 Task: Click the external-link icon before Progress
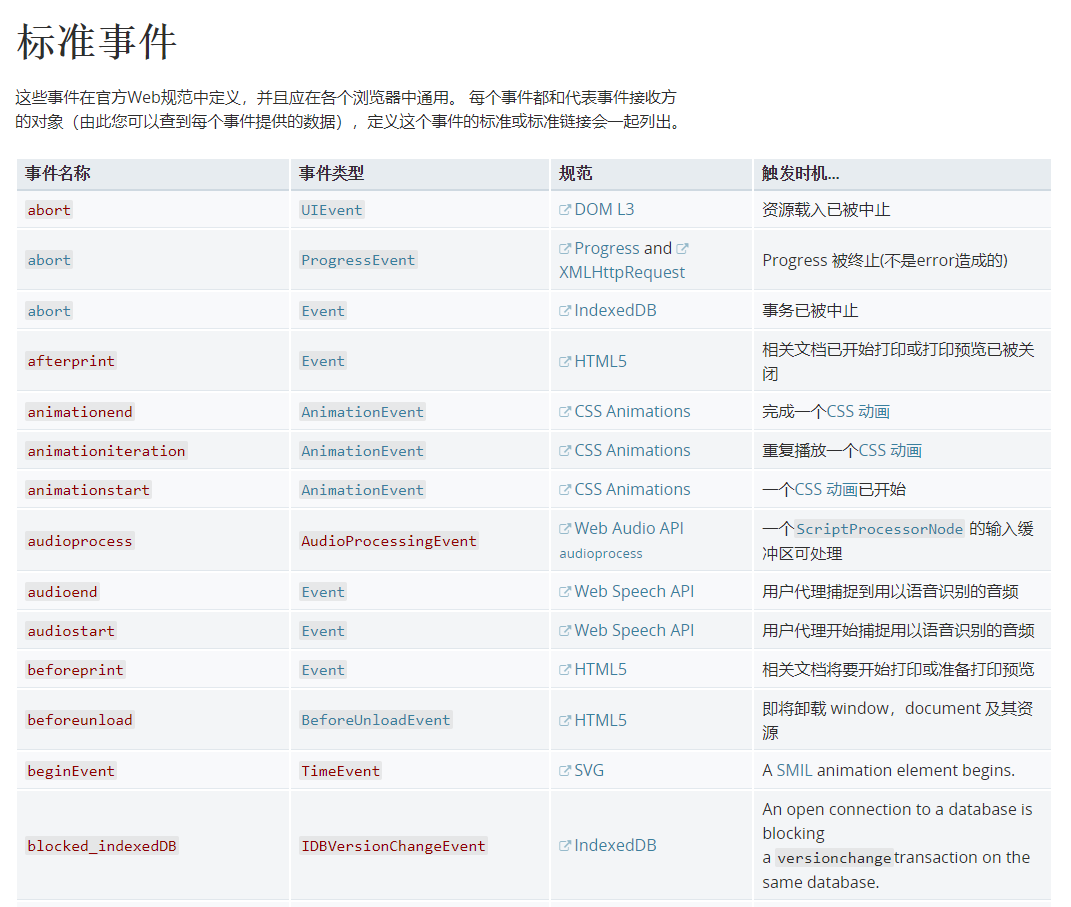(x=565, y=249)
